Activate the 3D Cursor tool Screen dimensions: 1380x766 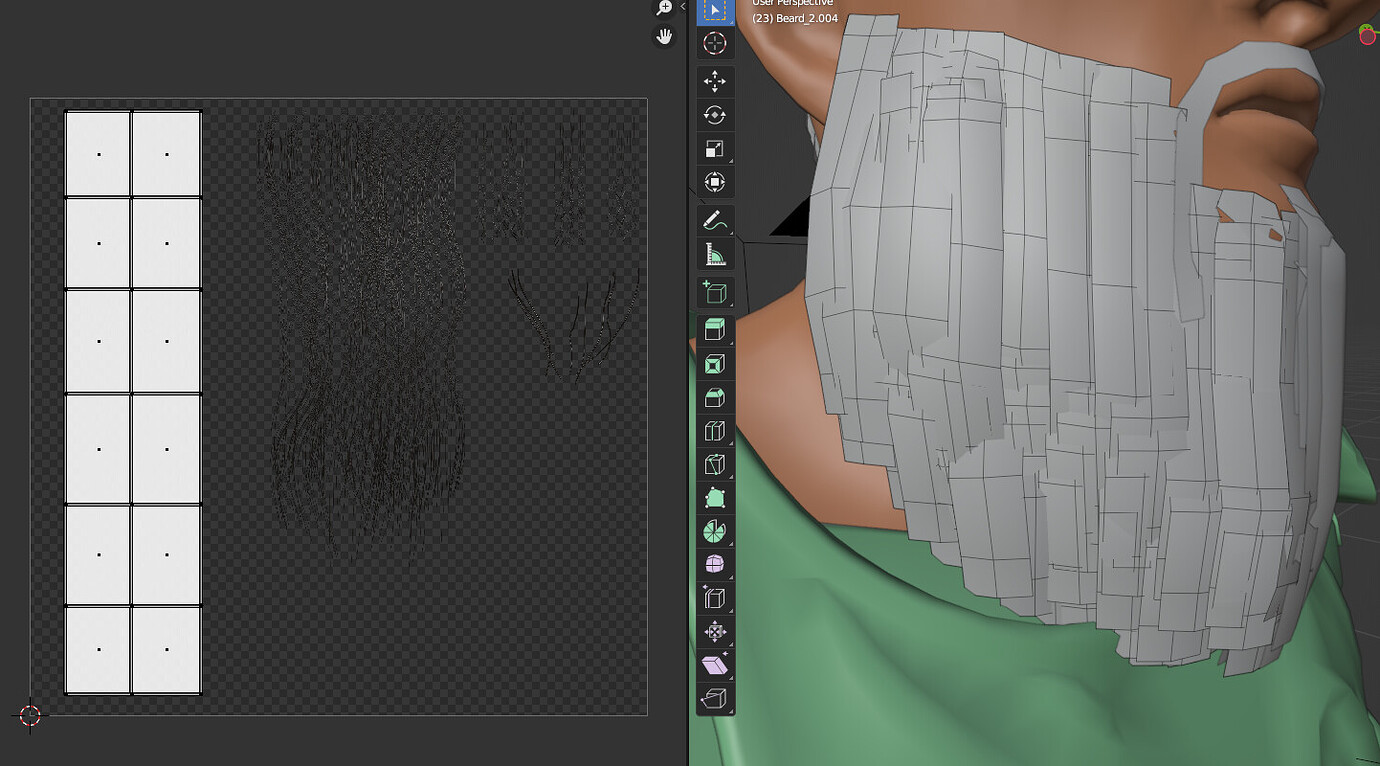(714, 43)
